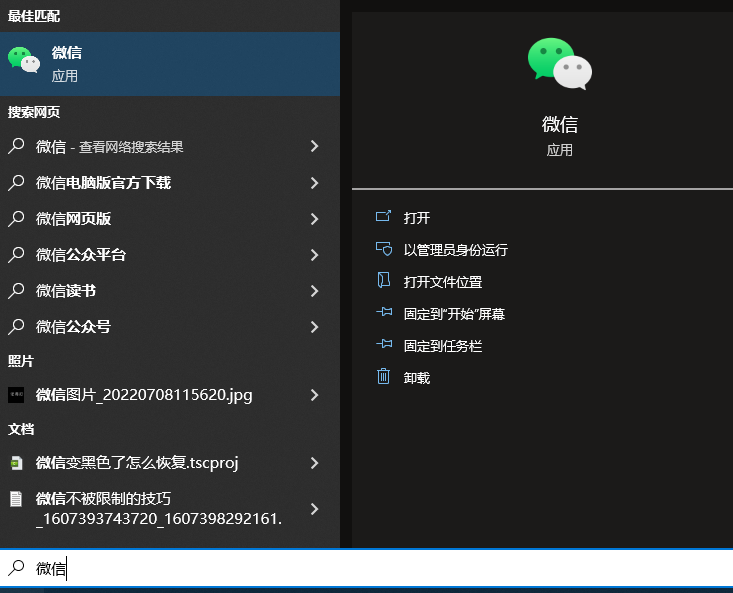Expand the 微信读书 result chevron
Image resolution: width=733 pixels, height=593 pixels.
[x=314, y=291]
